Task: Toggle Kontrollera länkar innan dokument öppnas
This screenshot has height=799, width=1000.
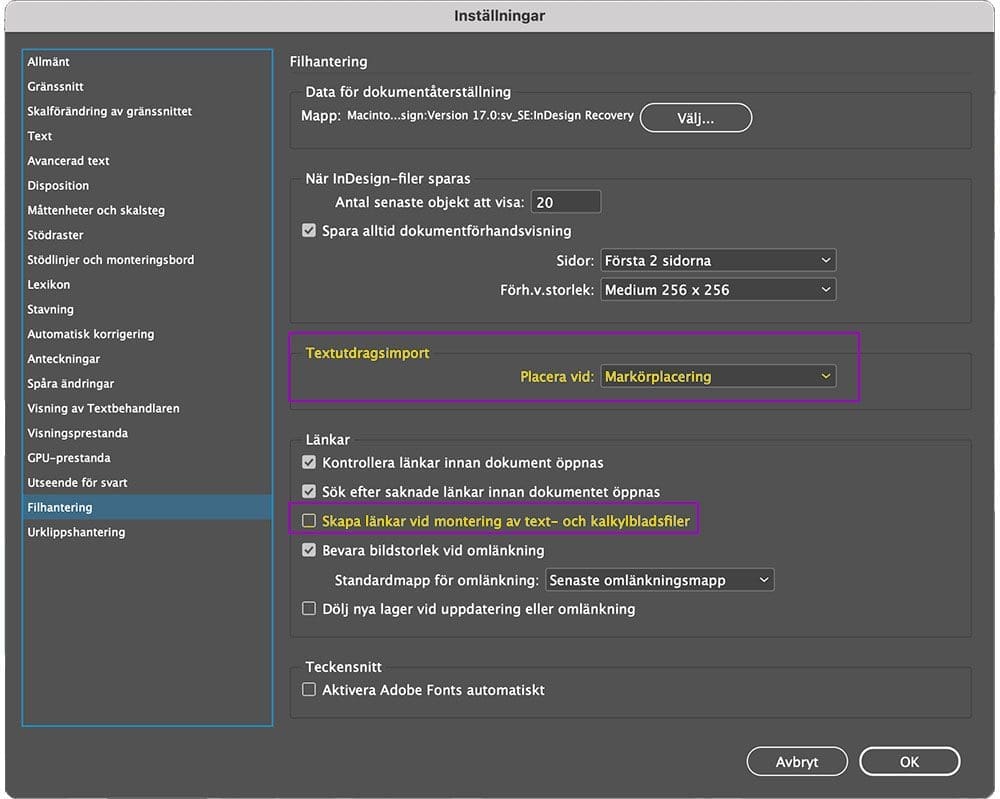Action: point(309,462)
